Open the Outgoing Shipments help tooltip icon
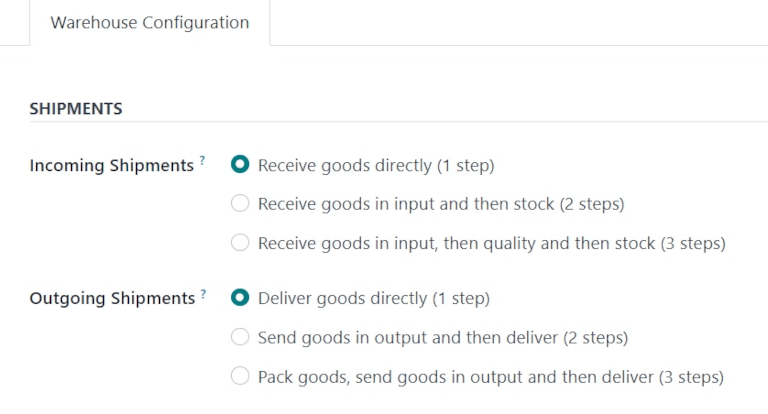The image size is (768, 414). point(203,293)
